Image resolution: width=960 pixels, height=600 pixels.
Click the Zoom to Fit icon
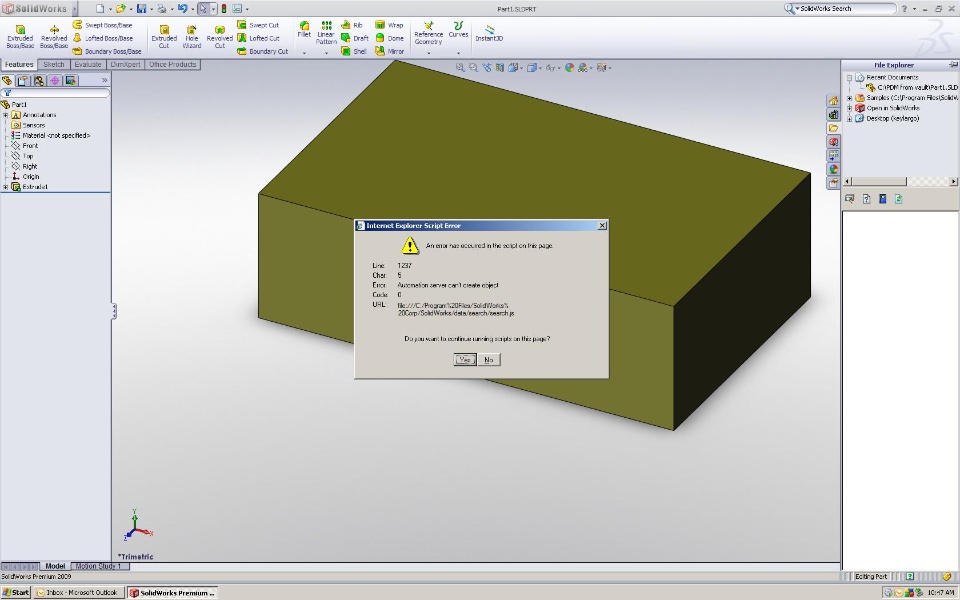460,67
